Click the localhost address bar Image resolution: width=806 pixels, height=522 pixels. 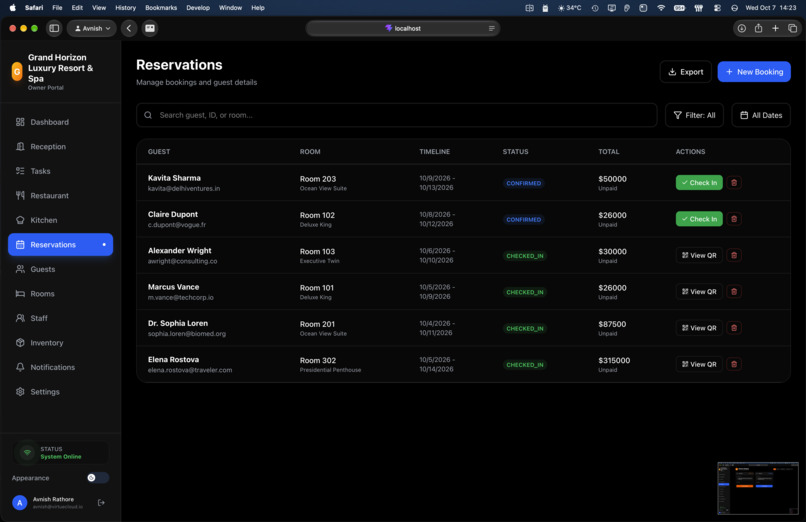coord(403,28)
